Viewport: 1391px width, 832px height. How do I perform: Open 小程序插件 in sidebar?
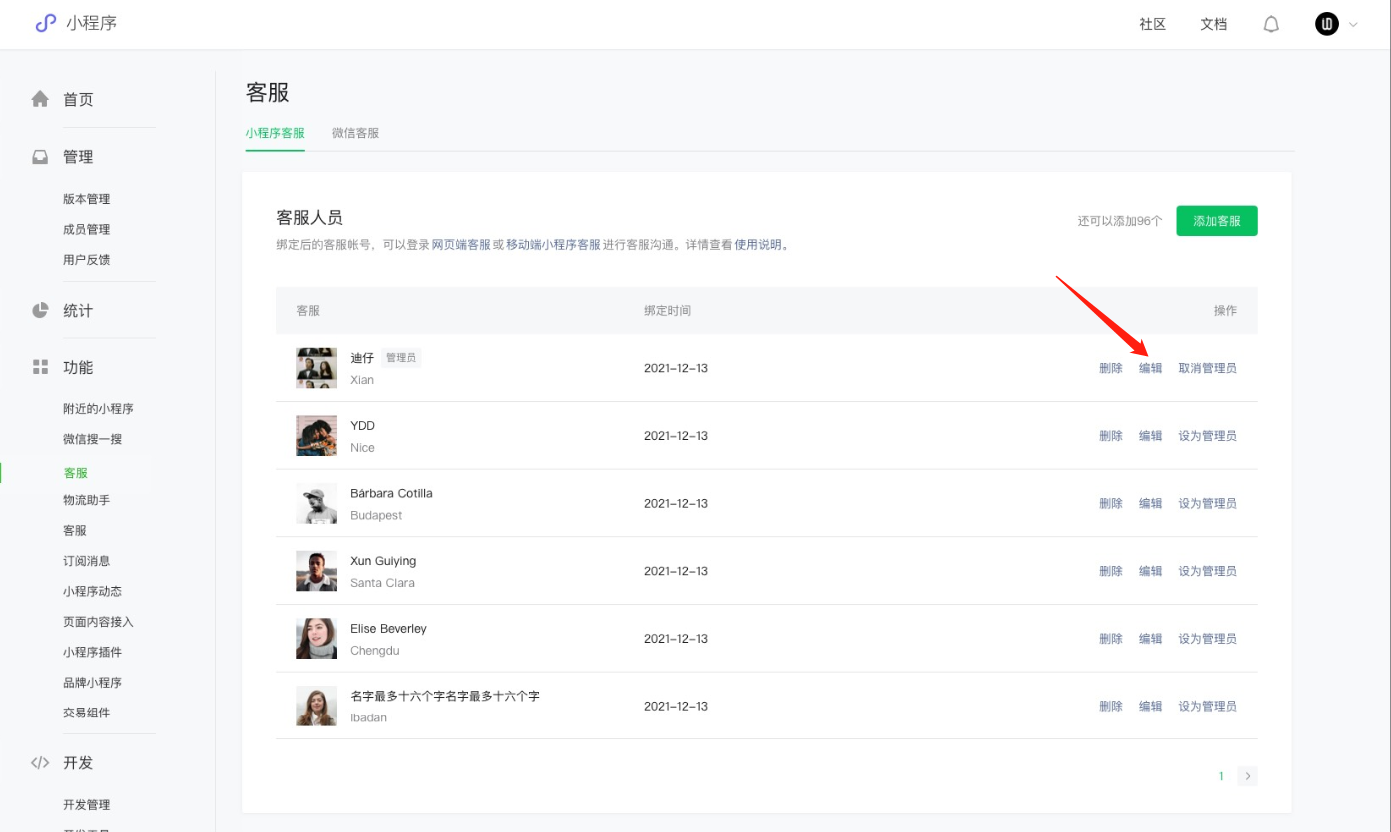(x=92, y=652)
